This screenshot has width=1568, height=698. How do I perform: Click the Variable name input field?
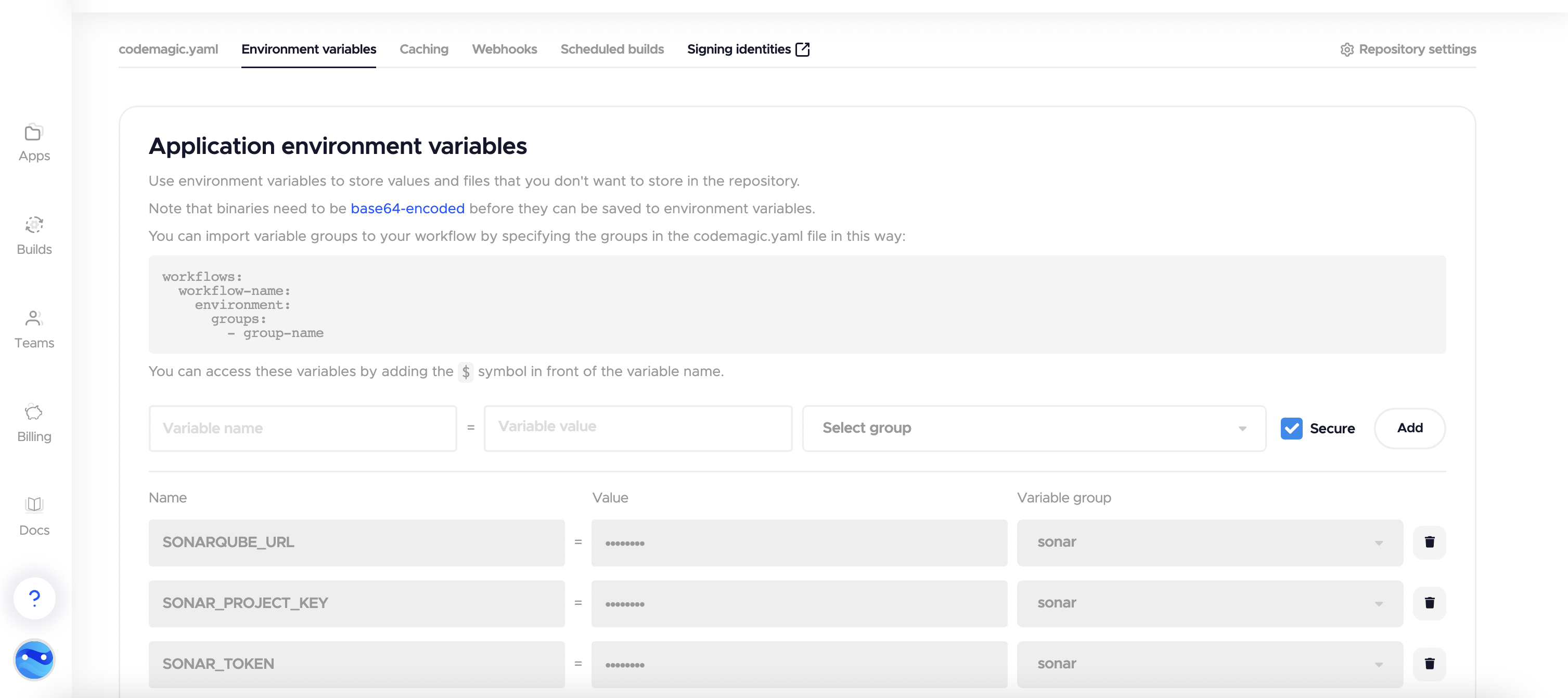click(x=303, y=429)
